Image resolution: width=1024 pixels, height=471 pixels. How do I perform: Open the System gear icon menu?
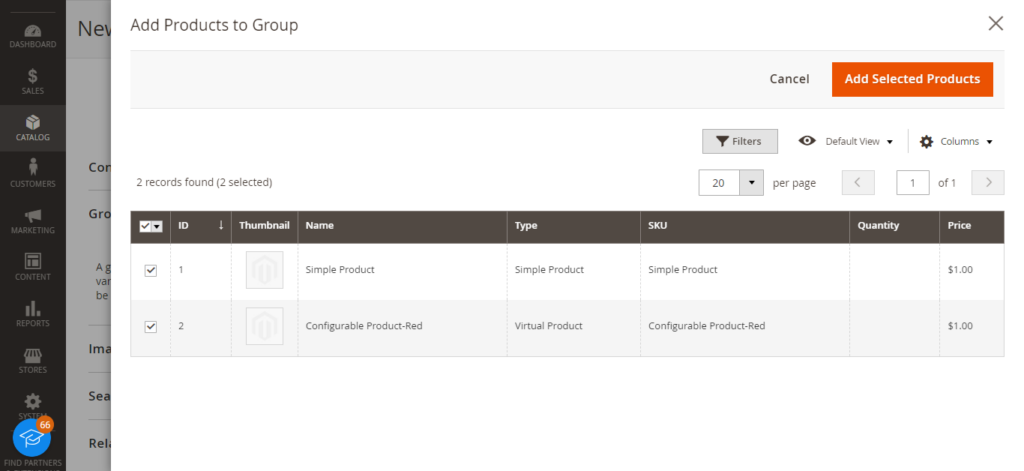pyautogui.click(x=33, y=402)
